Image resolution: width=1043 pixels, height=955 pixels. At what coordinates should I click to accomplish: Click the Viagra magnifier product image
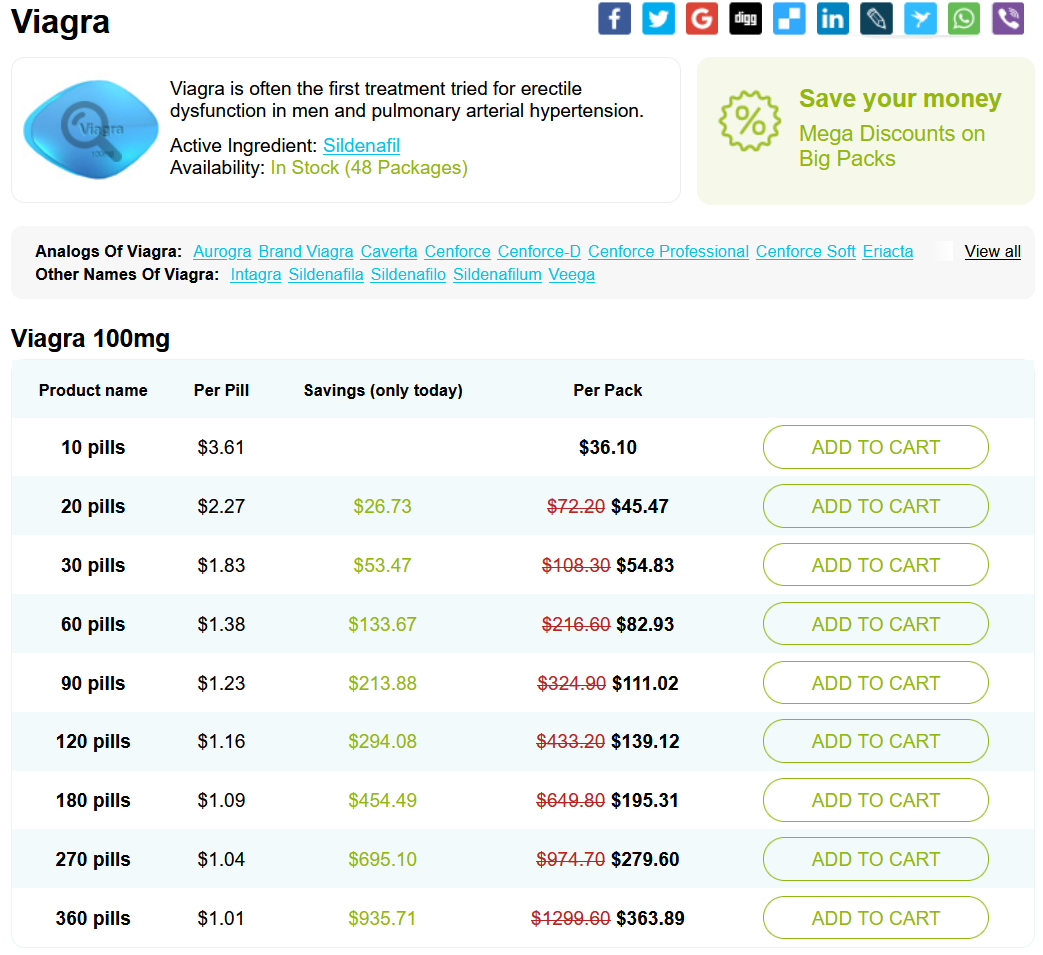point(90,129)
